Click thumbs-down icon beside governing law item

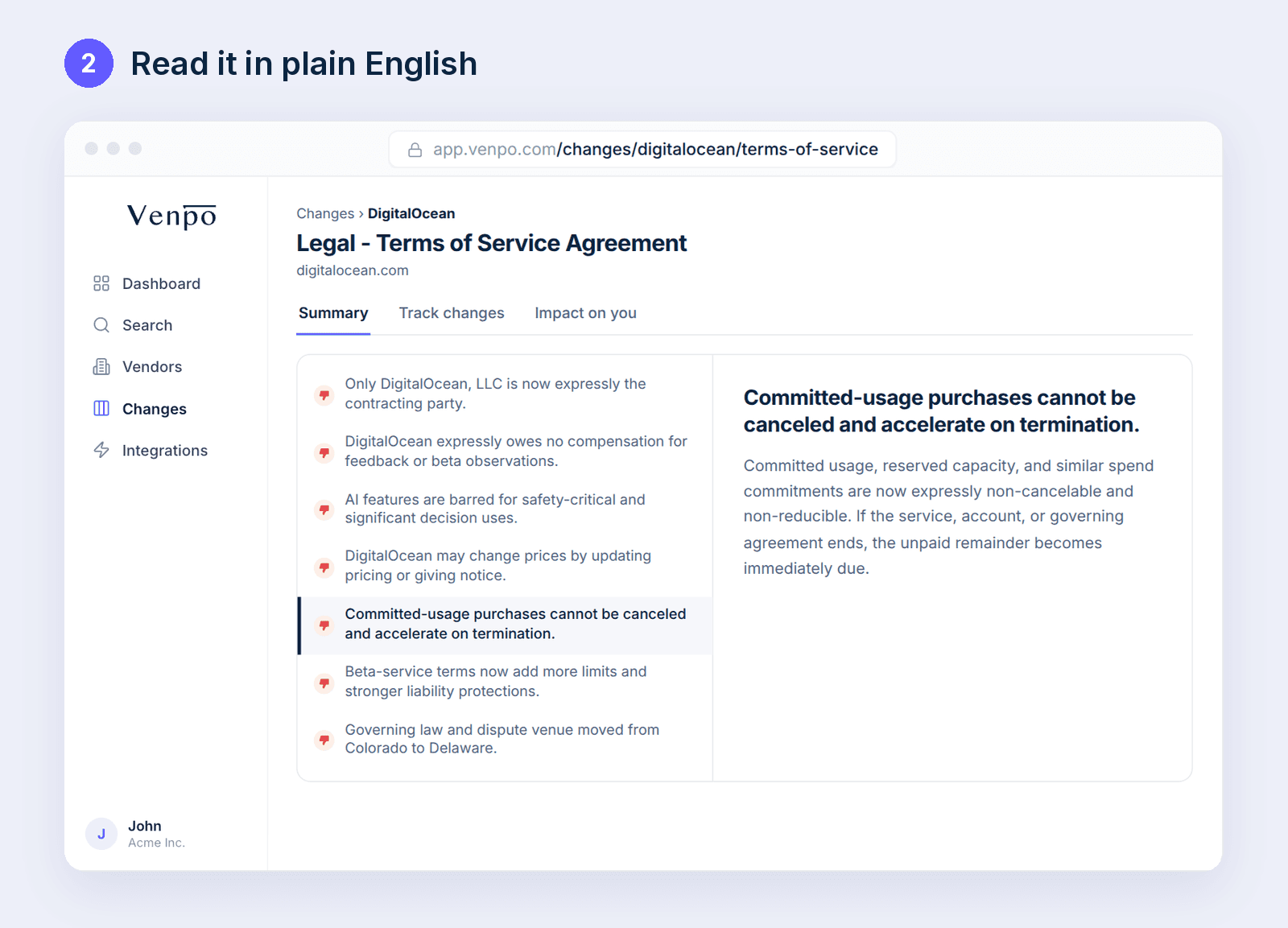pyautogui.click(x=324, y=740)
